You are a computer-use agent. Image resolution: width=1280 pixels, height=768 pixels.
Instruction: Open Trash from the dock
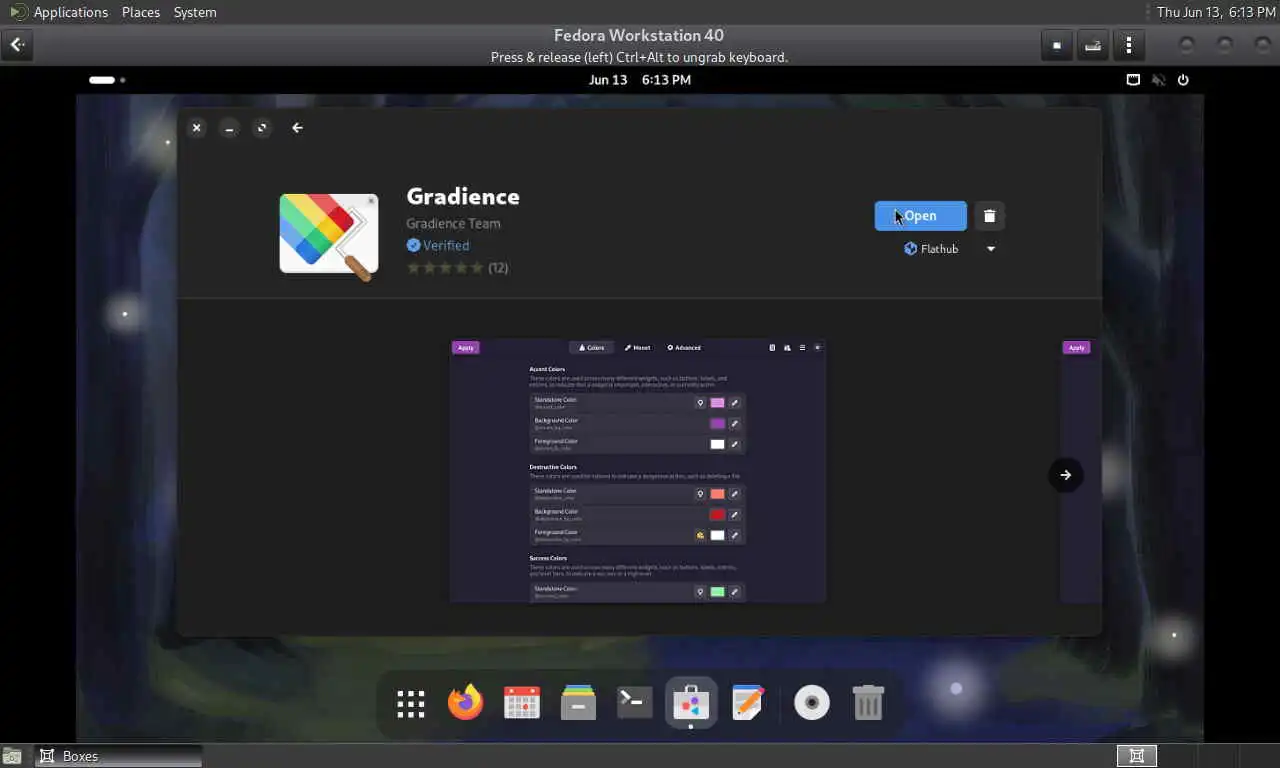click(x=868, y=703)
